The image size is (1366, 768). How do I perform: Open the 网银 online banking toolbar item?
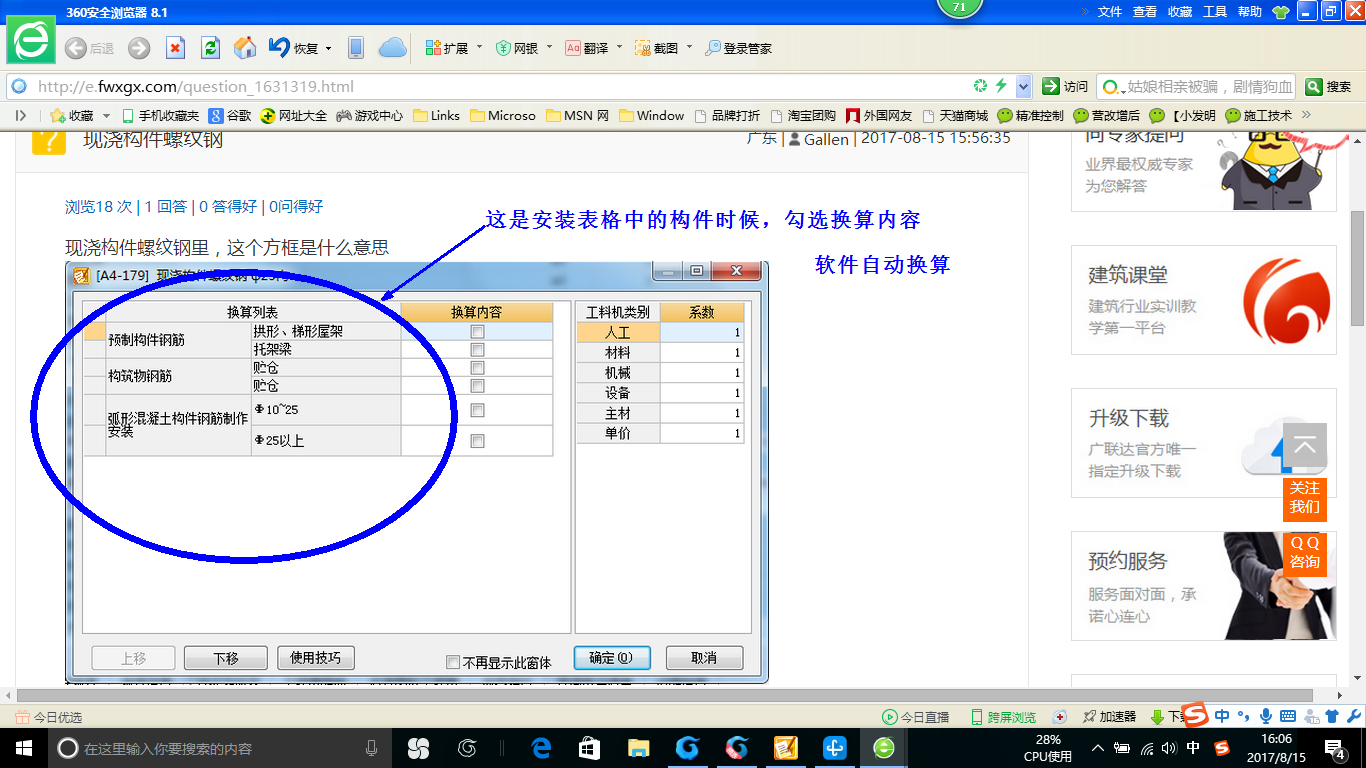tap(517, 48)
